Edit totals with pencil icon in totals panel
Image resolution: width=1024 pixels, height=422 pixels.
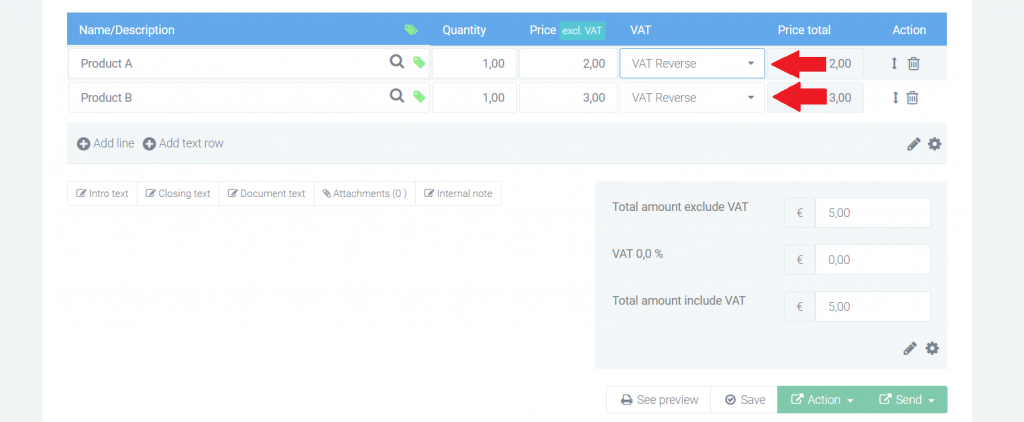click(x=910, y=349)
